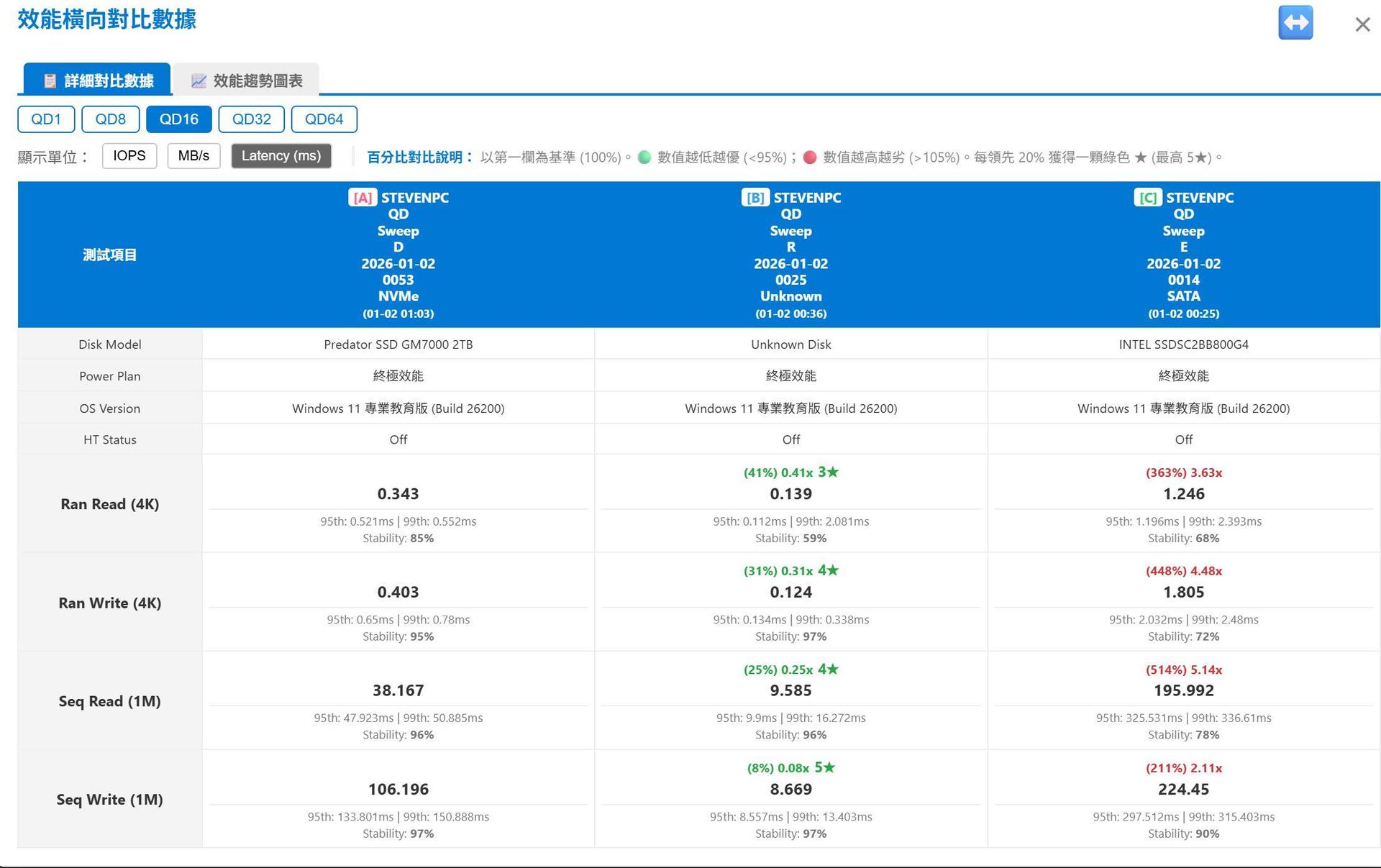
Task: Select the QD64 queue depth
Action: tap(324, 119)
